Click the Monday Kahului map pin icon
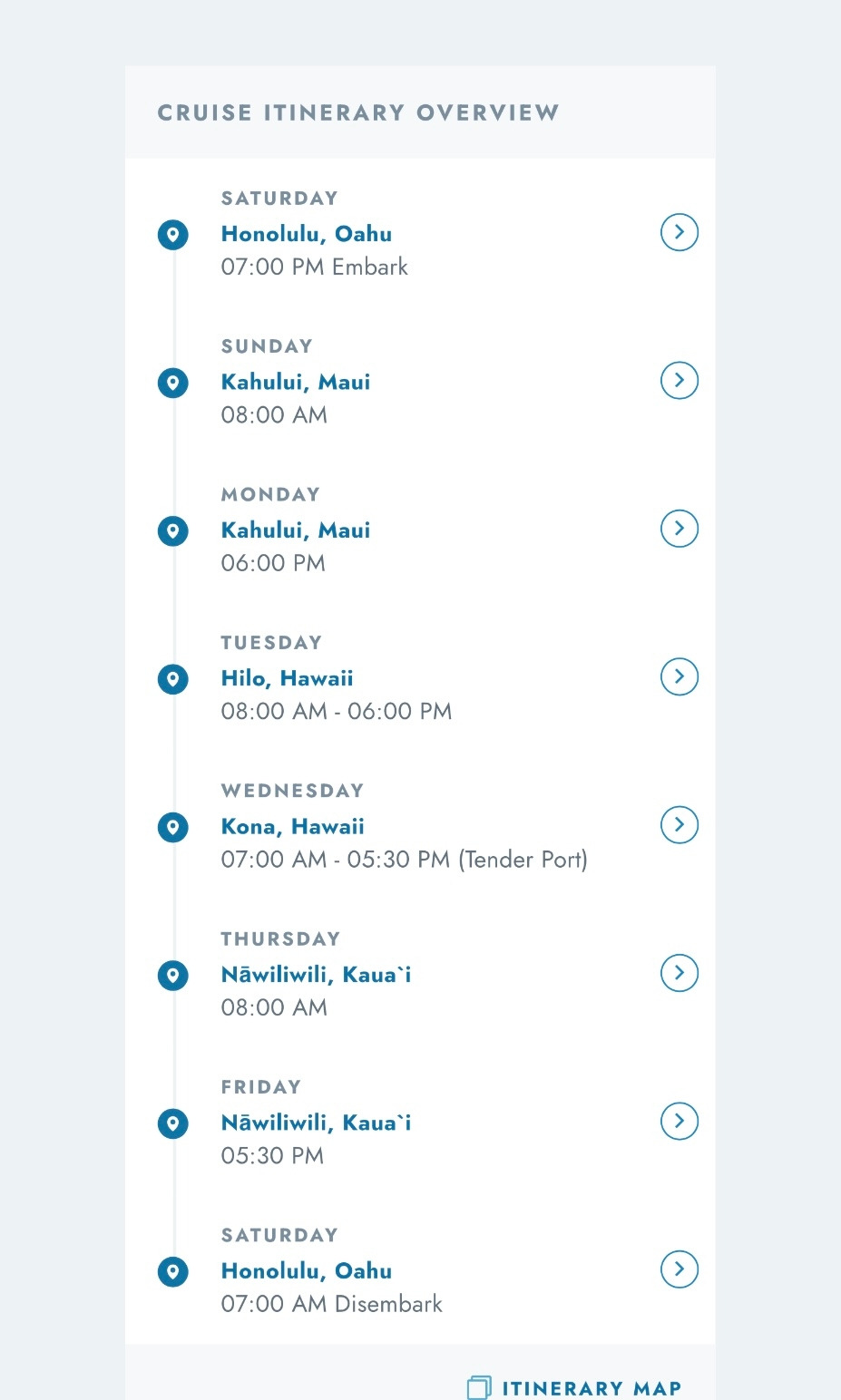This screenshot has width=841, height=1400. (172, 530)
